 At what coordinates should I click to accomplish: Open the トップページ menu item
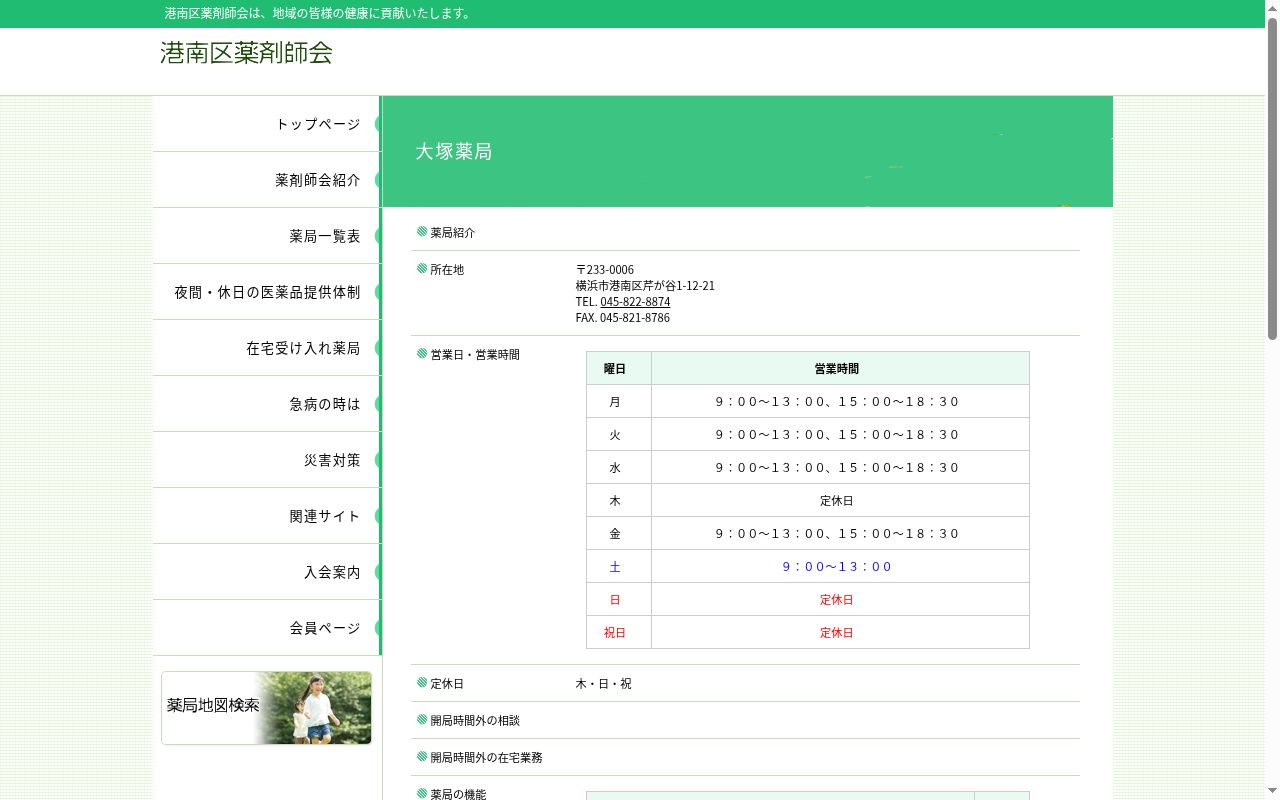point(267,124)
